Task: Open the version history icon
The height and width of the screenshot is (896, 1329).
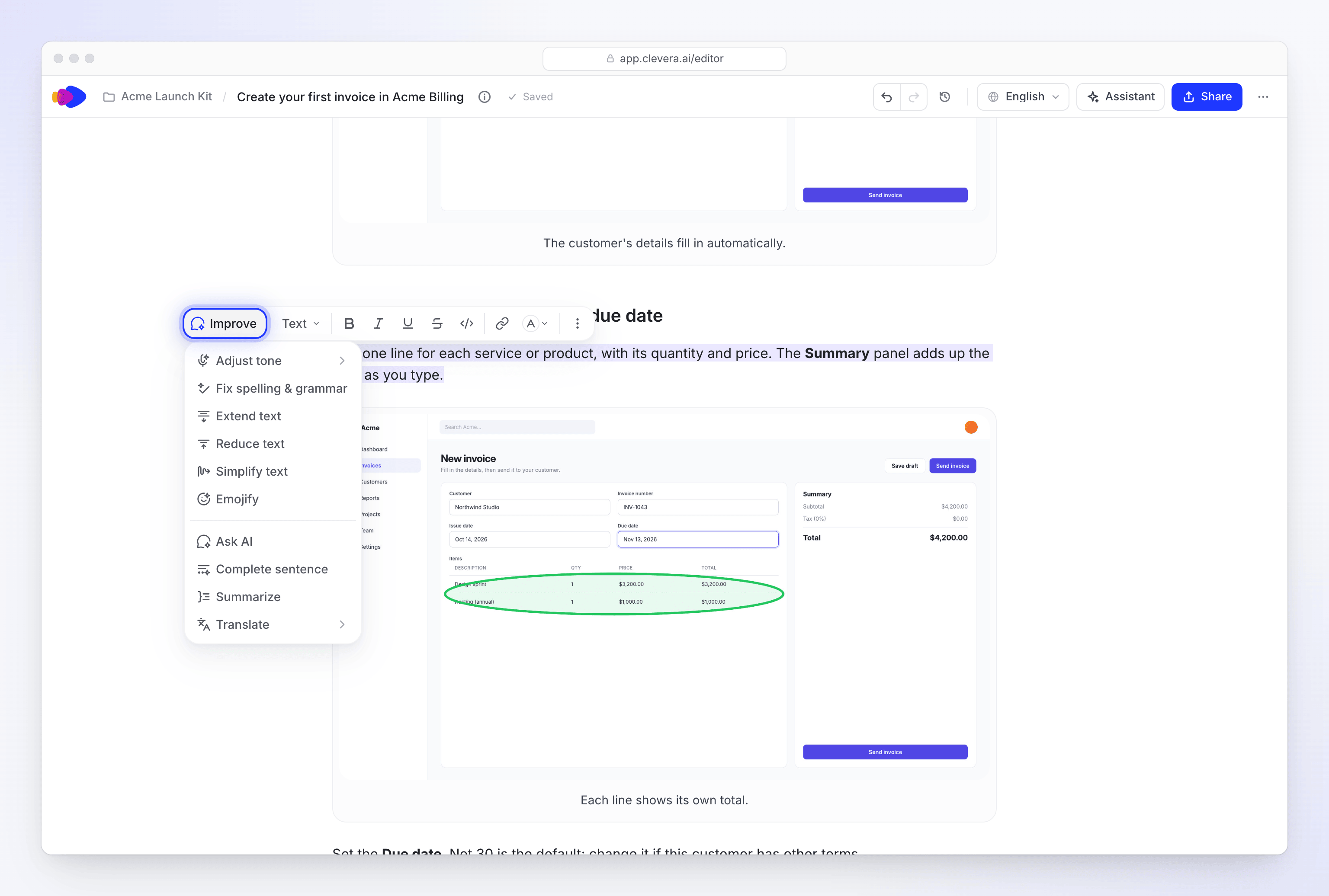Action: [x=945, y=96]
